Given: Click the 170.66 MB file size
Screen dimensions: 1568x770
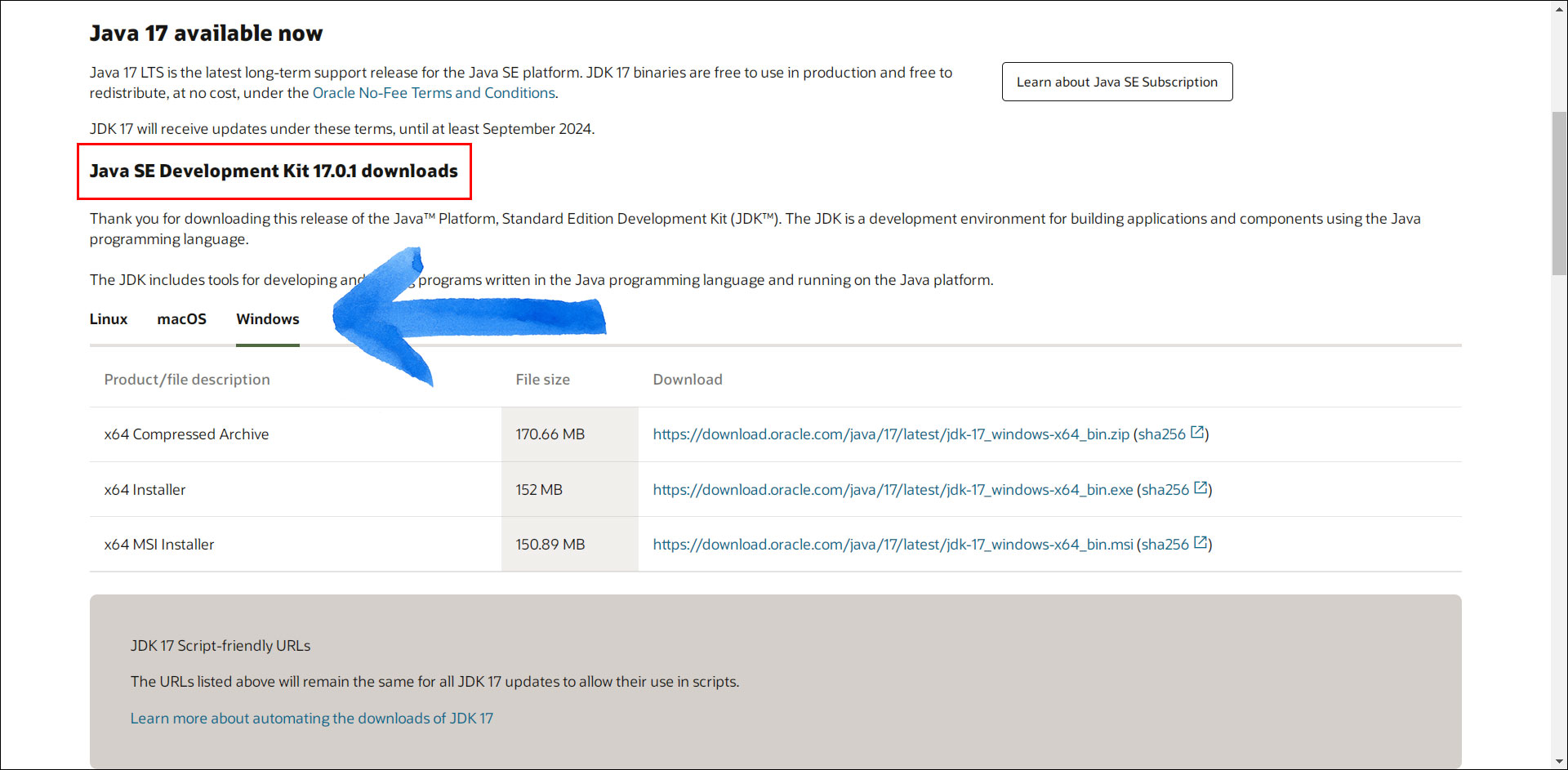Looking at the screenshot, I should (550, 434).
